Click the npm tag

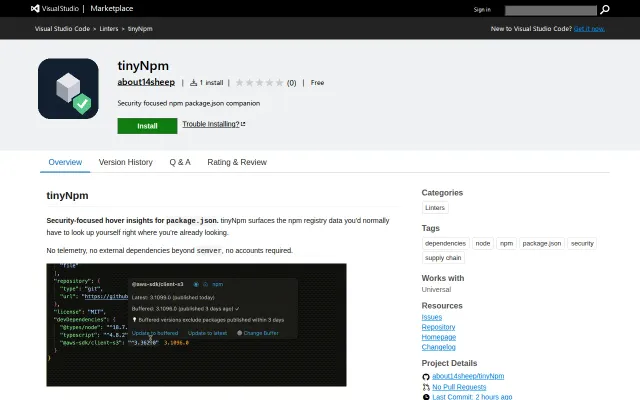[x=506, y=243]
